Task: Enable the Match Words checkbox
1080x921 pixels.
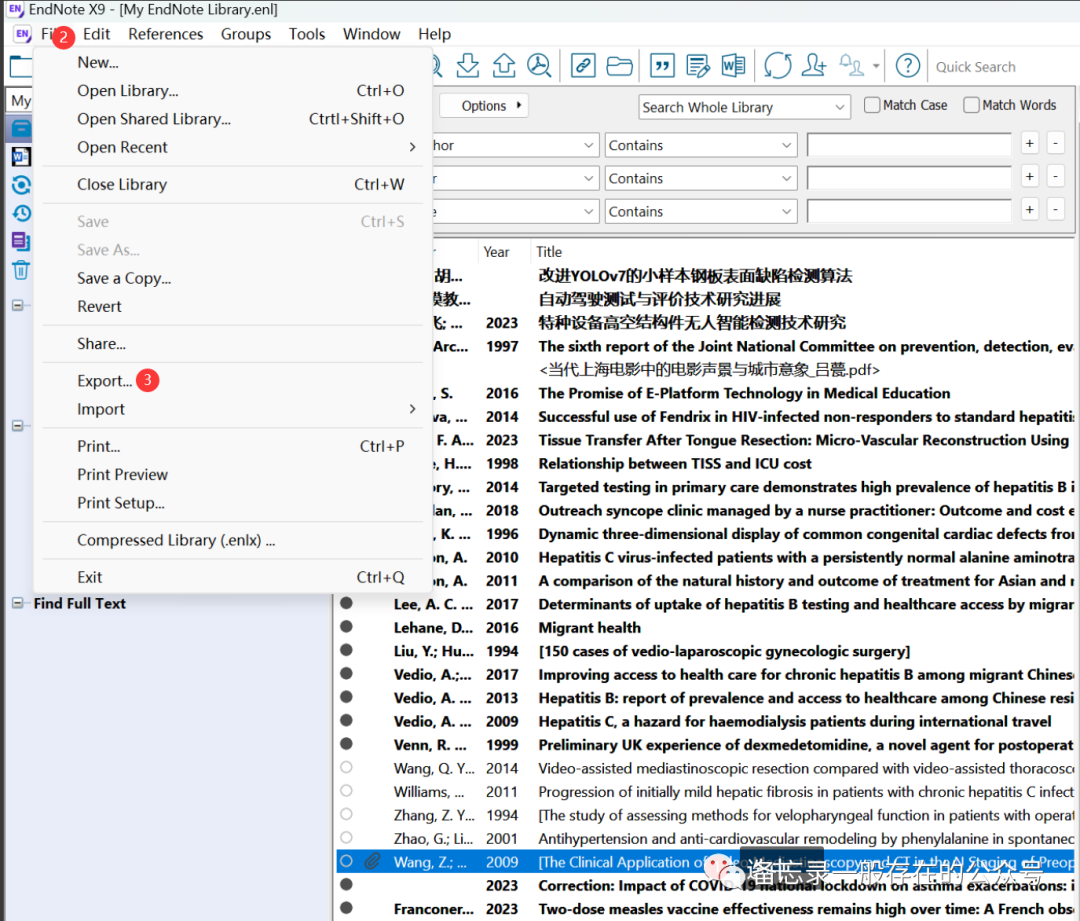Action: (x=971, y=105)
